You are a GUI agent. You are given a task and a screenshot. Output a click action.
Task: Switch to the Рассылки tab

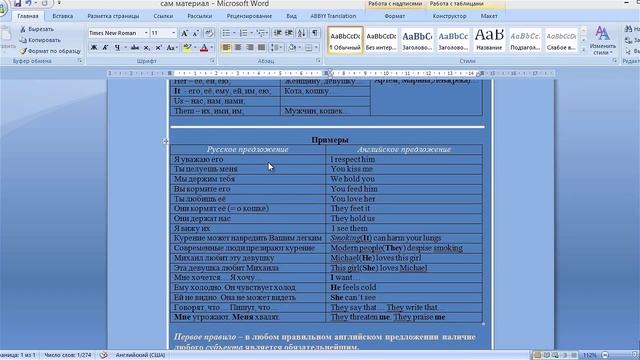(x=200, y=16)
